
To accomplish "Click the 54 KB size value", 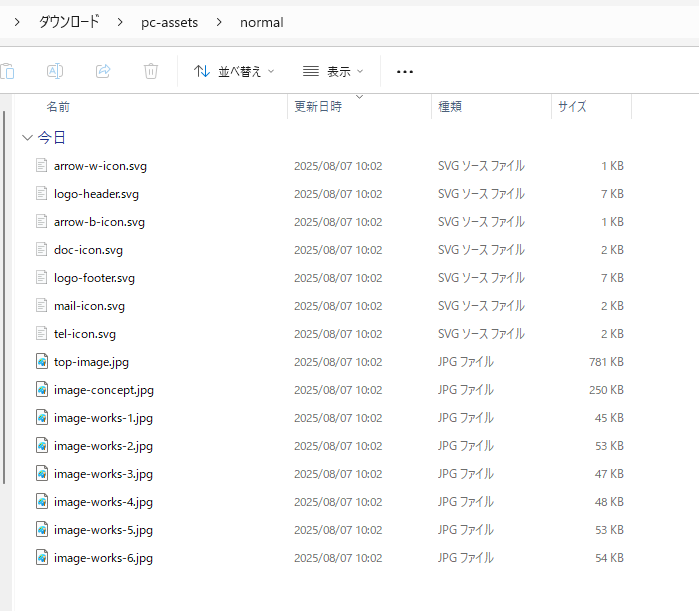I will click(609, 558).
